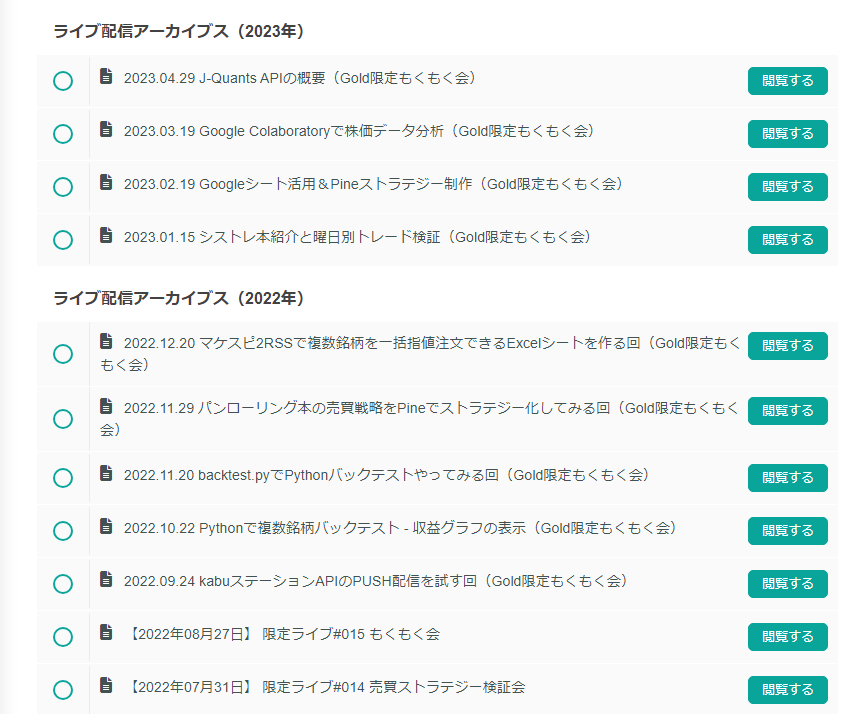Toggle completion circle for 2022.09.24 kabuステーション lesson

coord(63,583)
